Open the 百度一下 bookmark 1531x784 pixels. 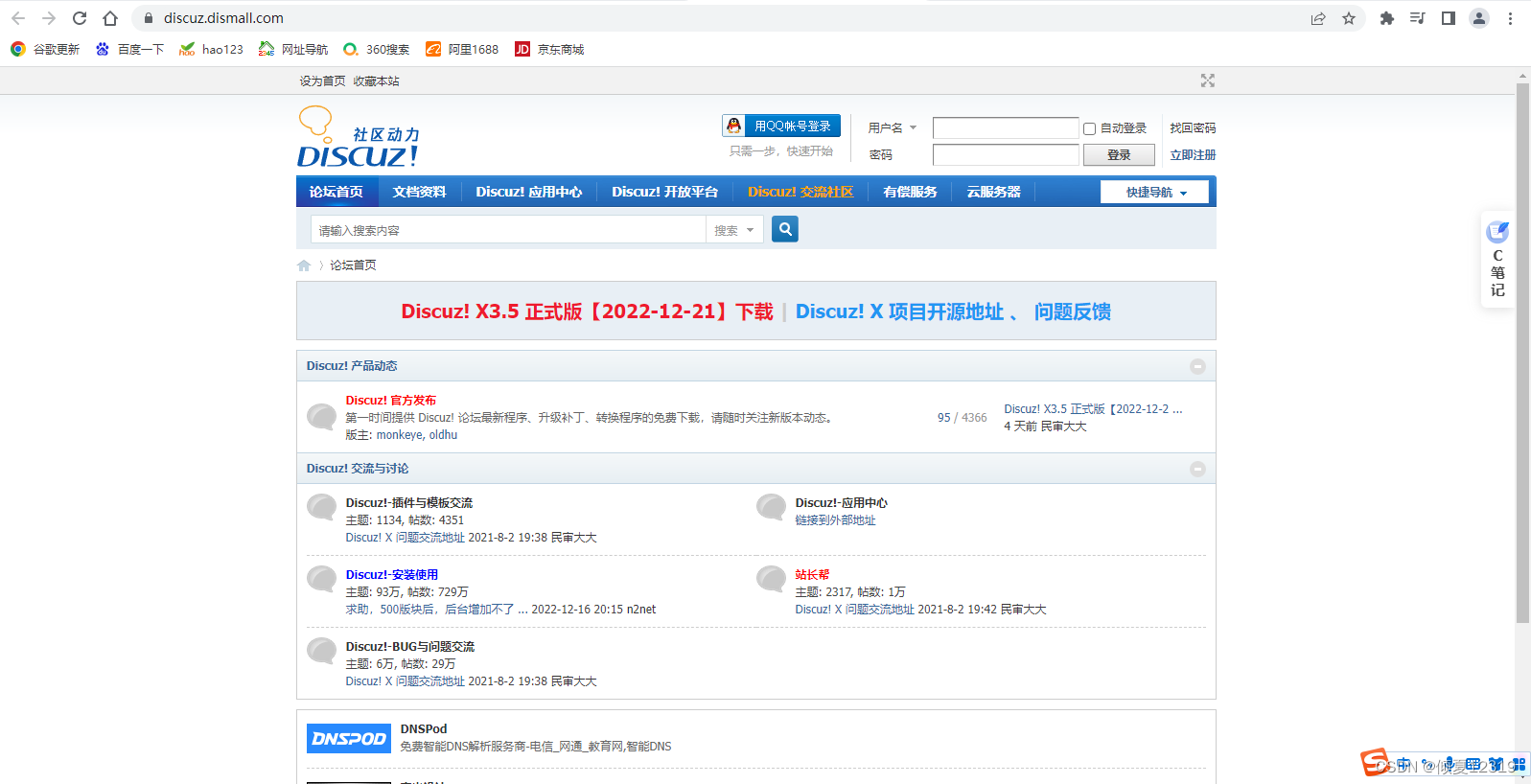pos(129,49)
